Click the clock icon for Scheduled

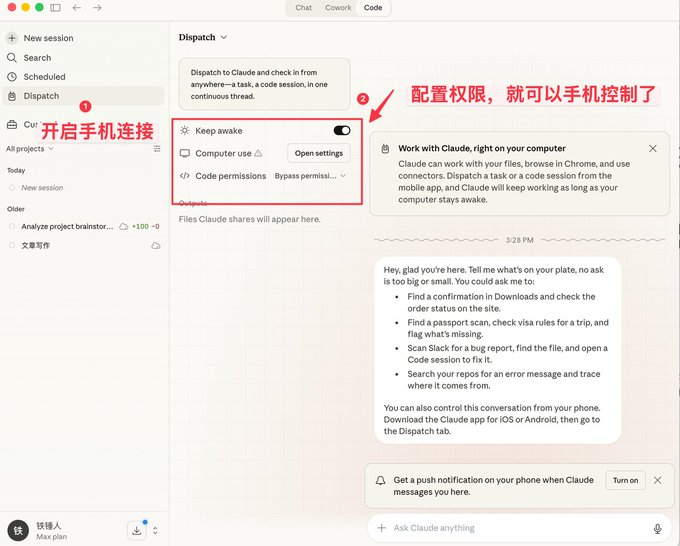[x=12, y=77]
